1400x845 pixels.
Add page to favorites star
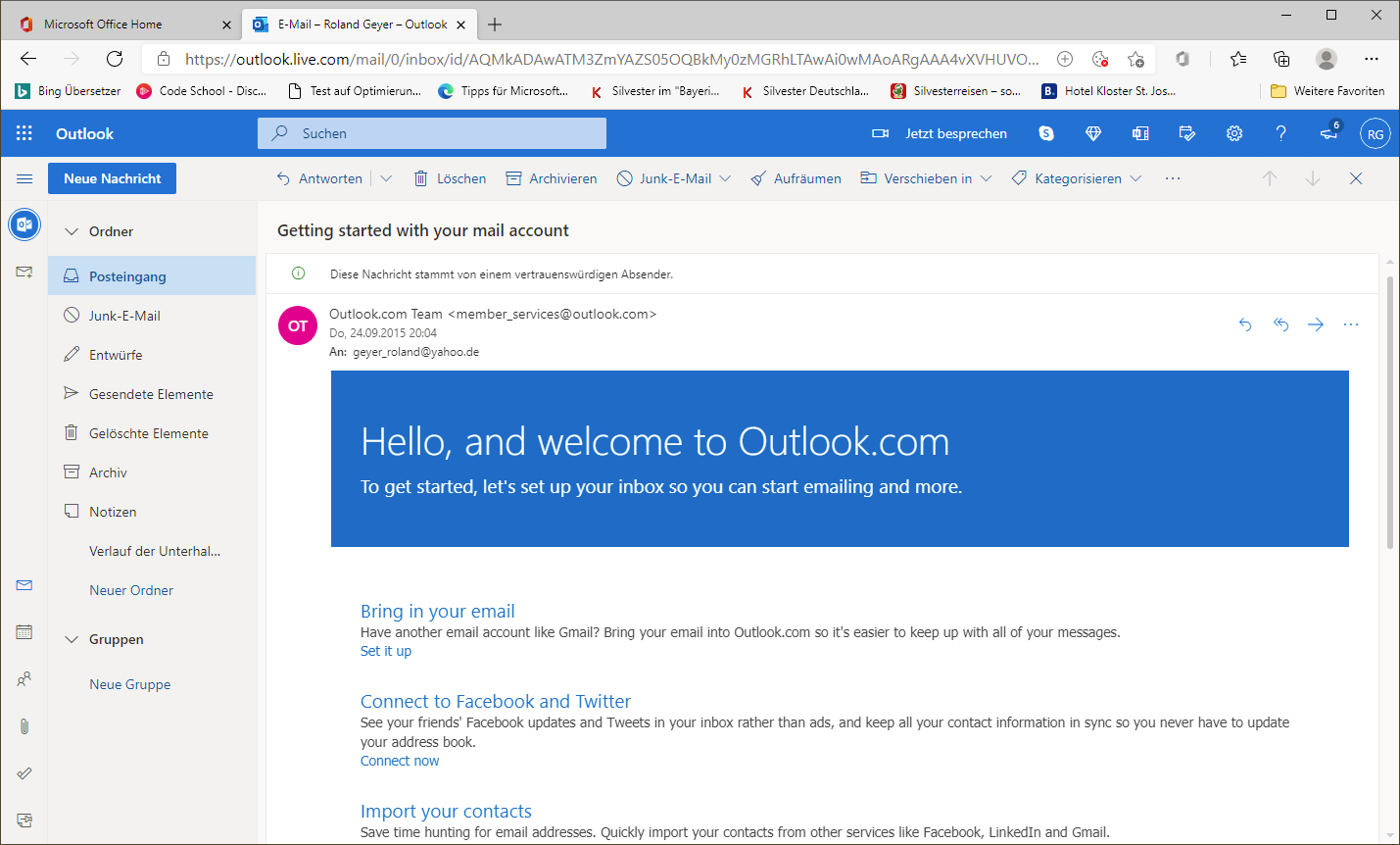point(1135,59)
